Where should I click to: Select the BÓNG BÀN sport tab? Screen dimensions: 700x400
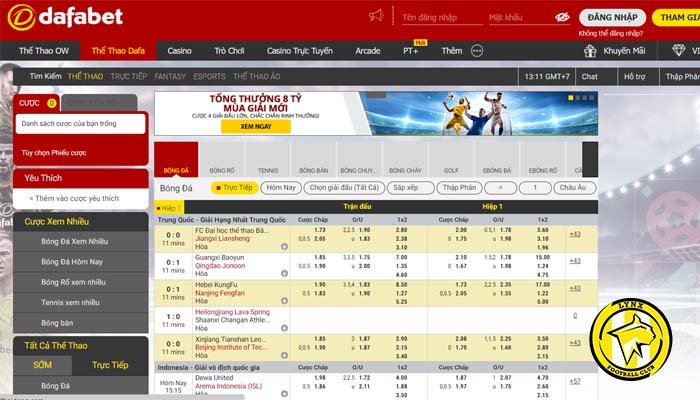[x=313, y=160]
